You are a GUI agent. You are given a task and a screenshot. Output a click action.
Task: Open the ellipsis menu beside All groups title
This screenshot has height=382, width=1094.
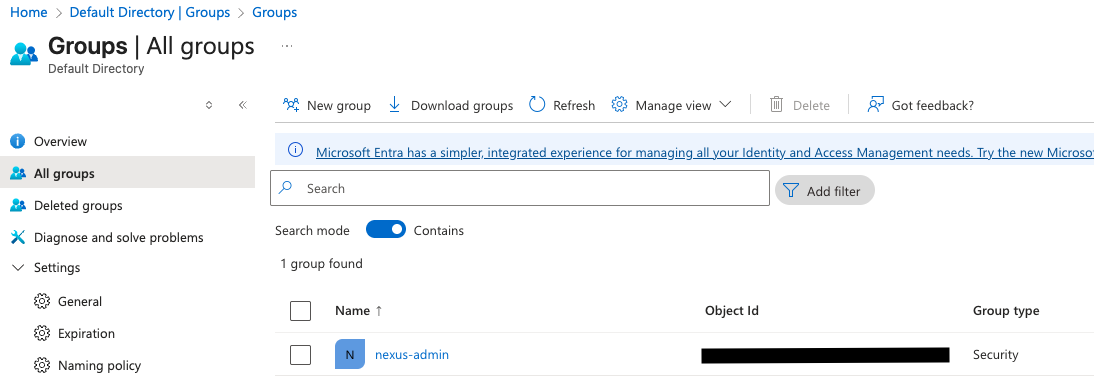(287, 46)
